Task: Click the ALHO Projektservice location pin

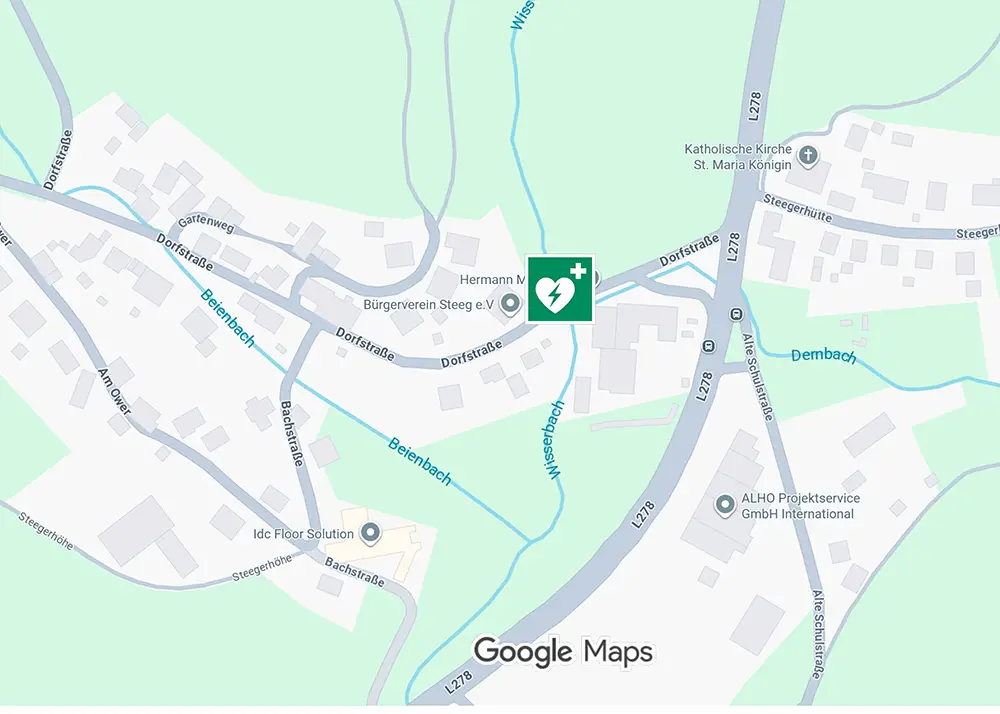Action: point(724,506)
